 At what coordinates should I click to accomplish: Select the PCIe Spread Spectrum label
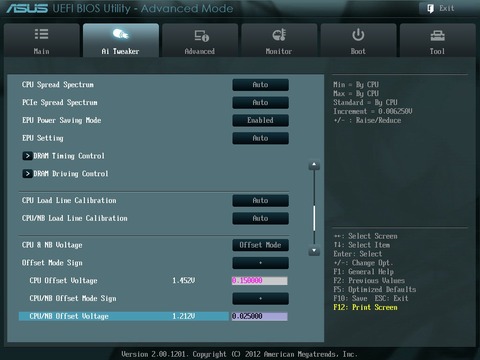60,103
